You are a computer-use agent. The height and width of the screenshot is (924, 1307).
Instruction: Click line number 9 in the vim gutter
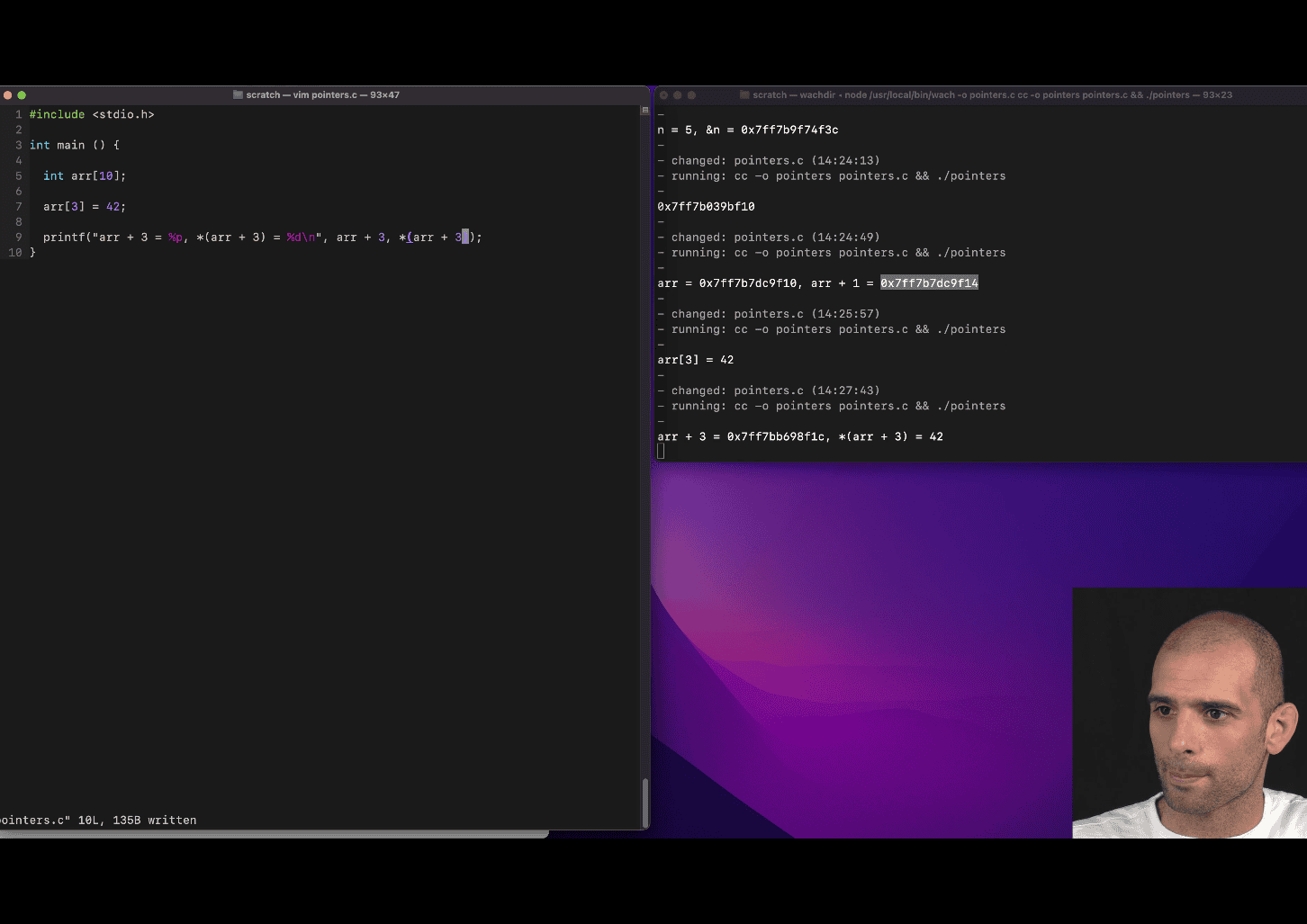tap(18, 238)
